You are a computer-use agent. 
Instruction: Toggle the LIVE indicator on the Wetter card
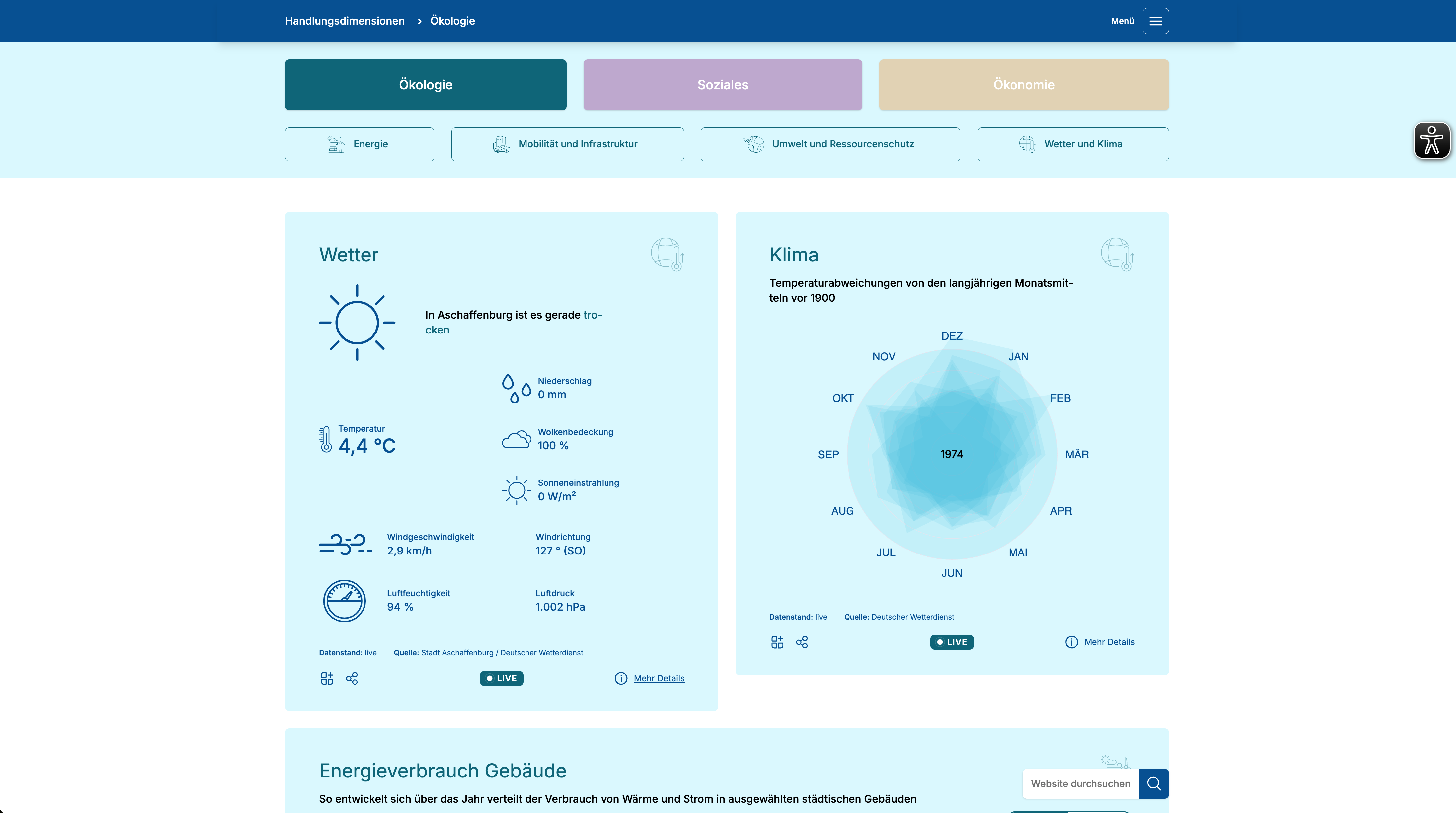[501, 678]
